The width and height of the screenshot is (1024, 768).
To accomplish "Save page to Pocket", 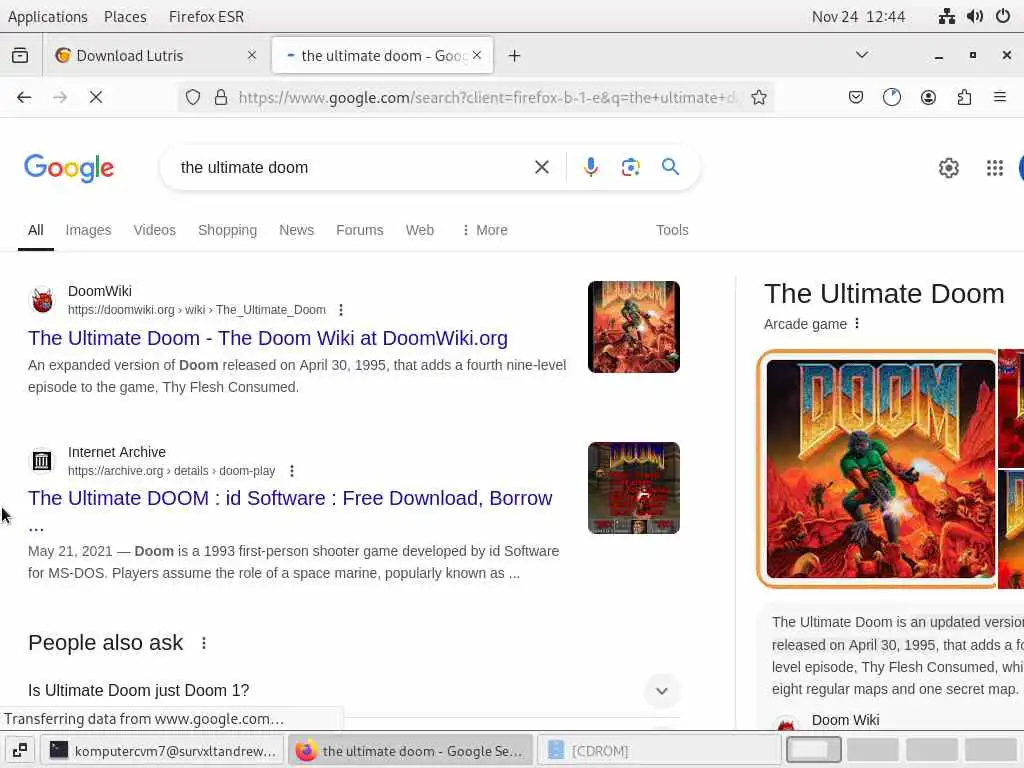I will pos(856,97).
